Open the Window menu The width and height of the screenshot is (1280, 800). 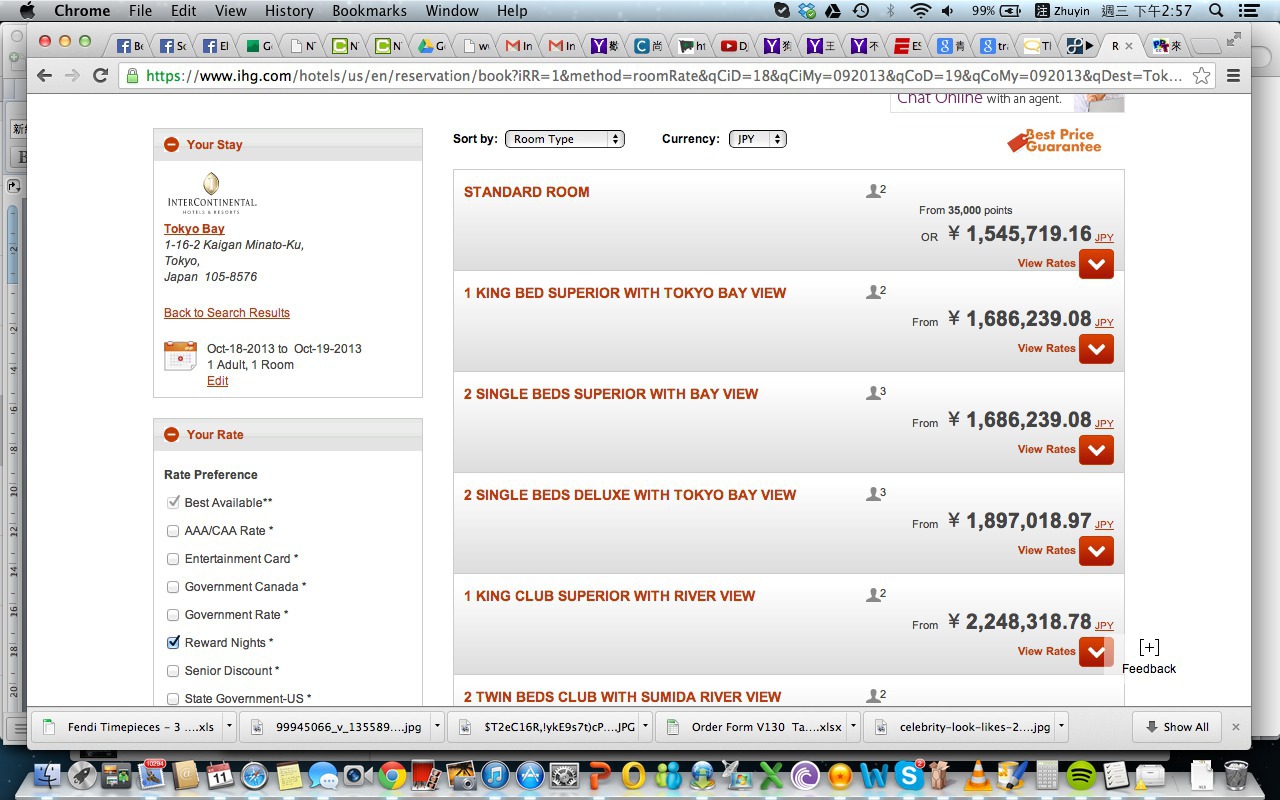tap(452, 11)
